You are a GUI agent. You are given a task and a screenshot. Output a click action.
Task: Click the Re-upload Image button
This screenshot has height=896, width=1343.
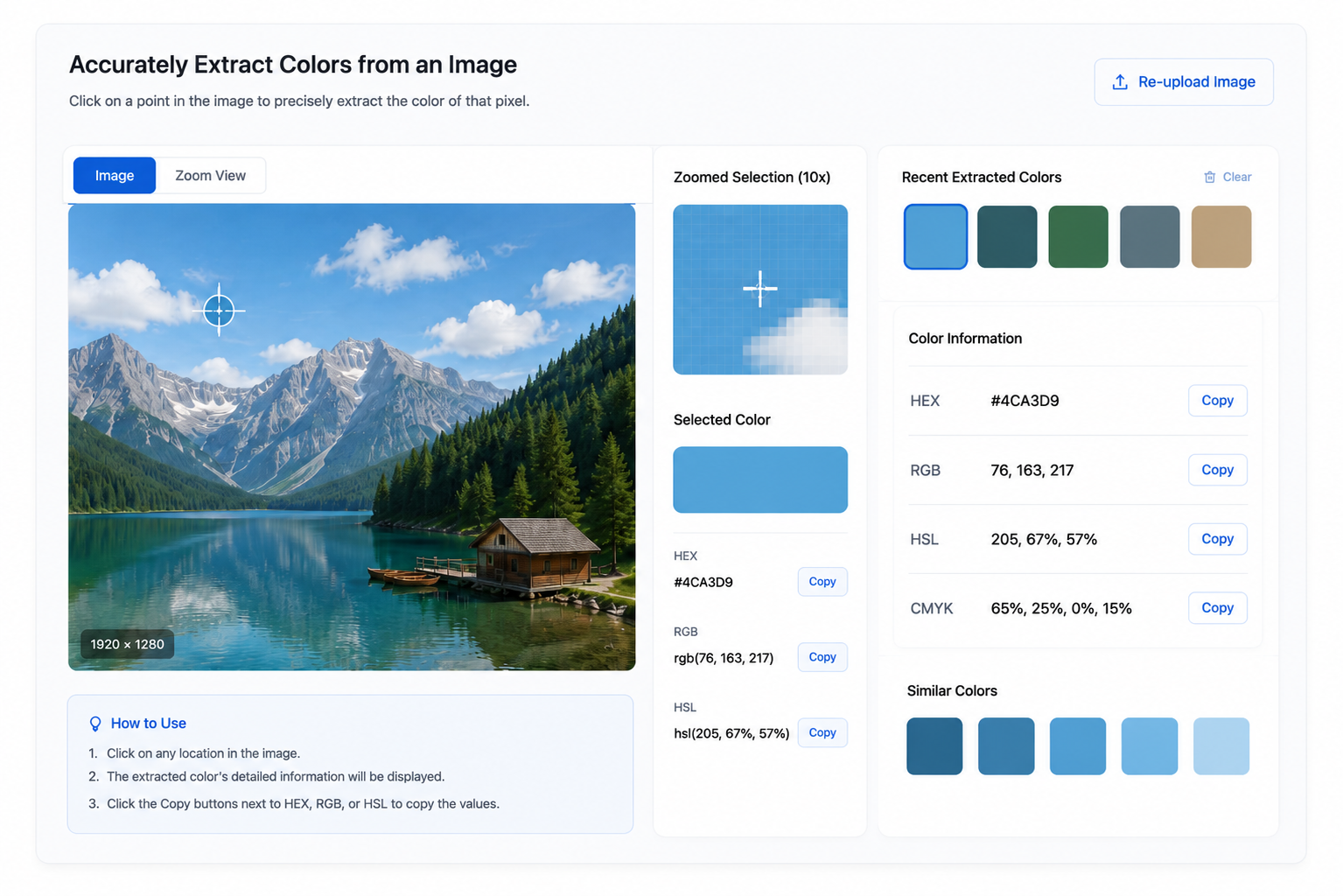pyautogui.click(x=1184, y=82)
